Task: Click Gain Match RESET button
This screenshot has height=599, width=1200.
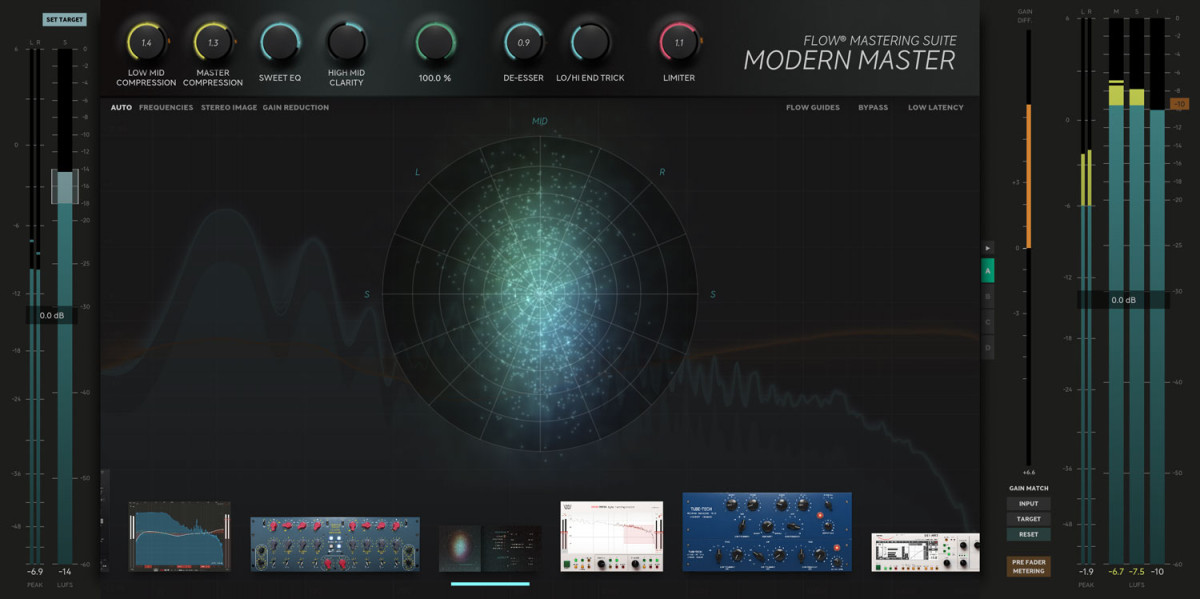Action: pos(1029,534)
